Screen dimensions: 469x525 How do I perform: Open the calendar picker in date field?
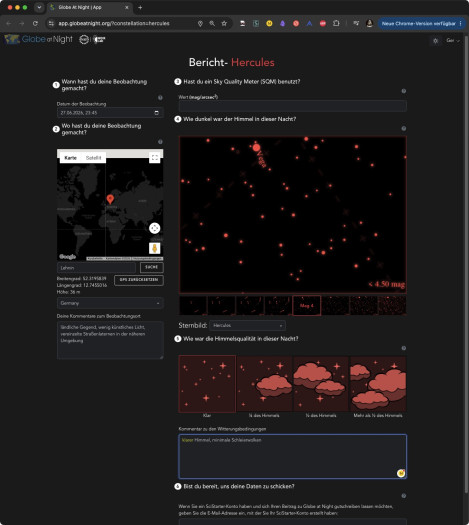pyautogui.click(x=156, y=113)
